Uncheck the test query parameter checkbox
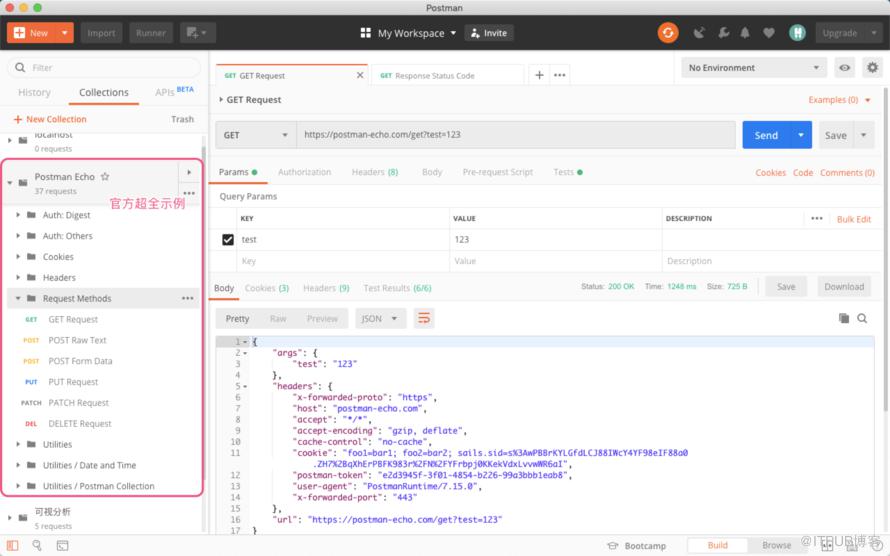 point(228,239)
